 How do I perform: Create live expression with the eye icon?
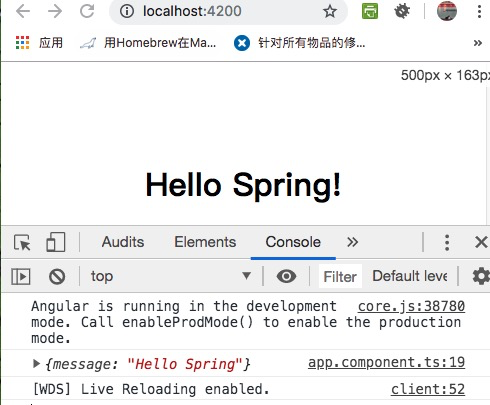(286, 276)
